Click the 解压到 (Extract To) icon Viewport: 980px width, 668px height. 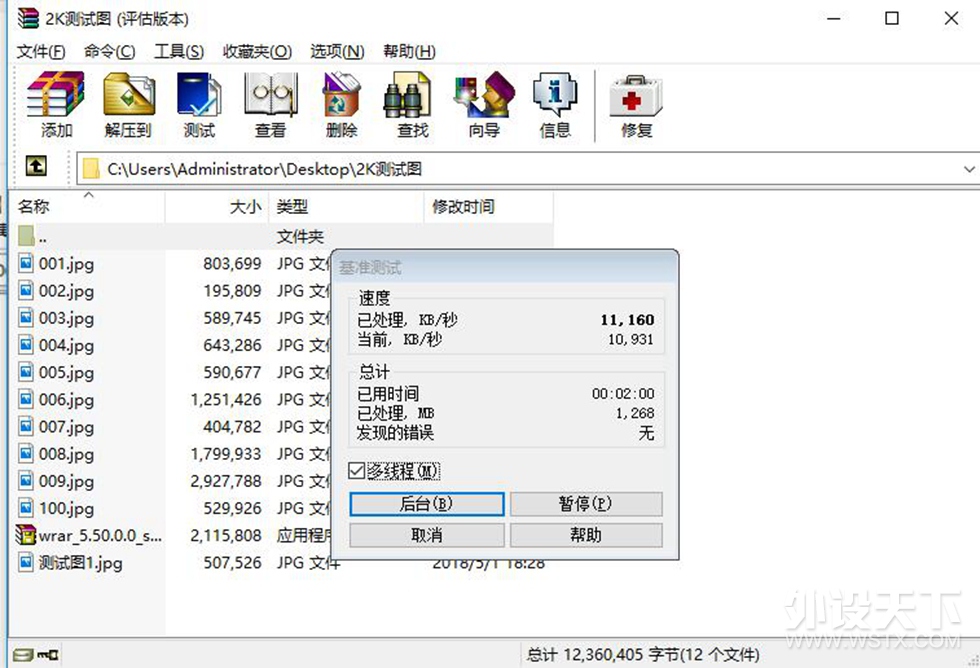point(128,104)
